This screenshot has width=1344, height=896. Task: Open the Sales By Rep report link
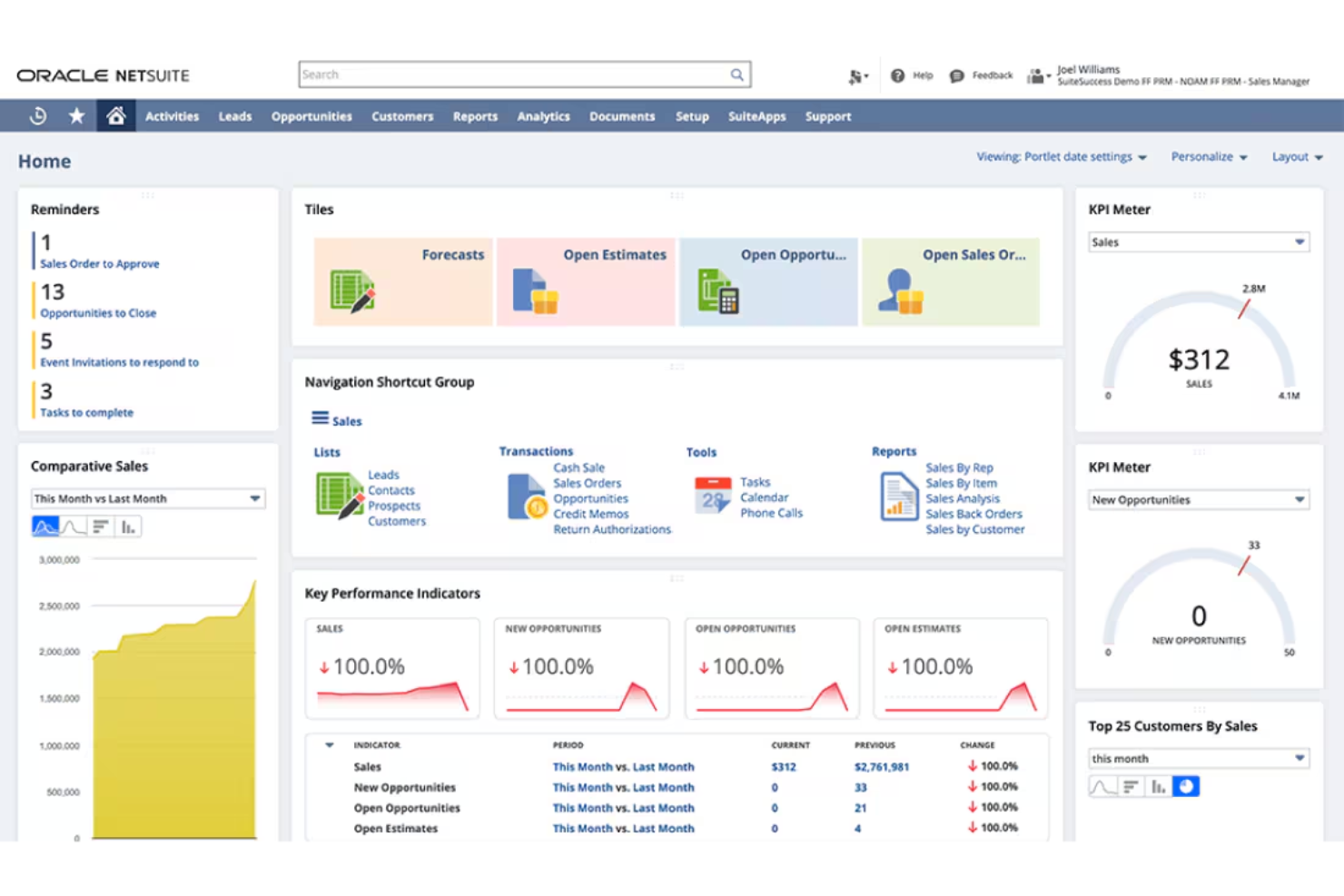[960, 467]
